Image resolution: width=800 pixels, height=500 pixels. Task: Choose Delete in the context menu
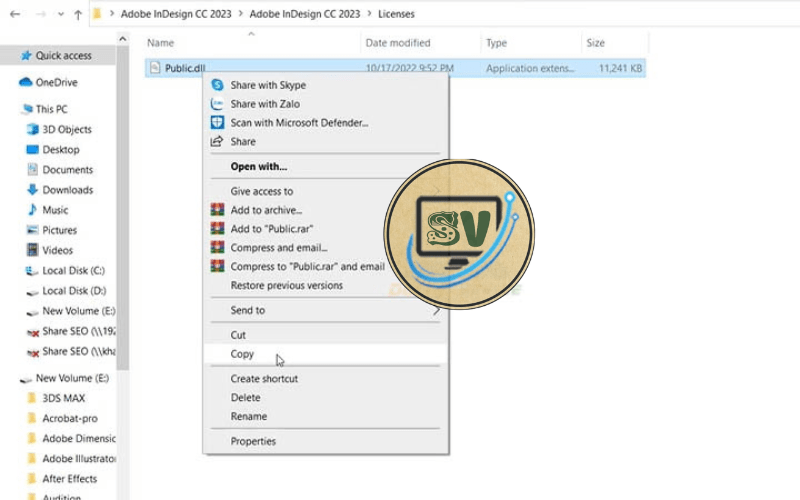326,398
